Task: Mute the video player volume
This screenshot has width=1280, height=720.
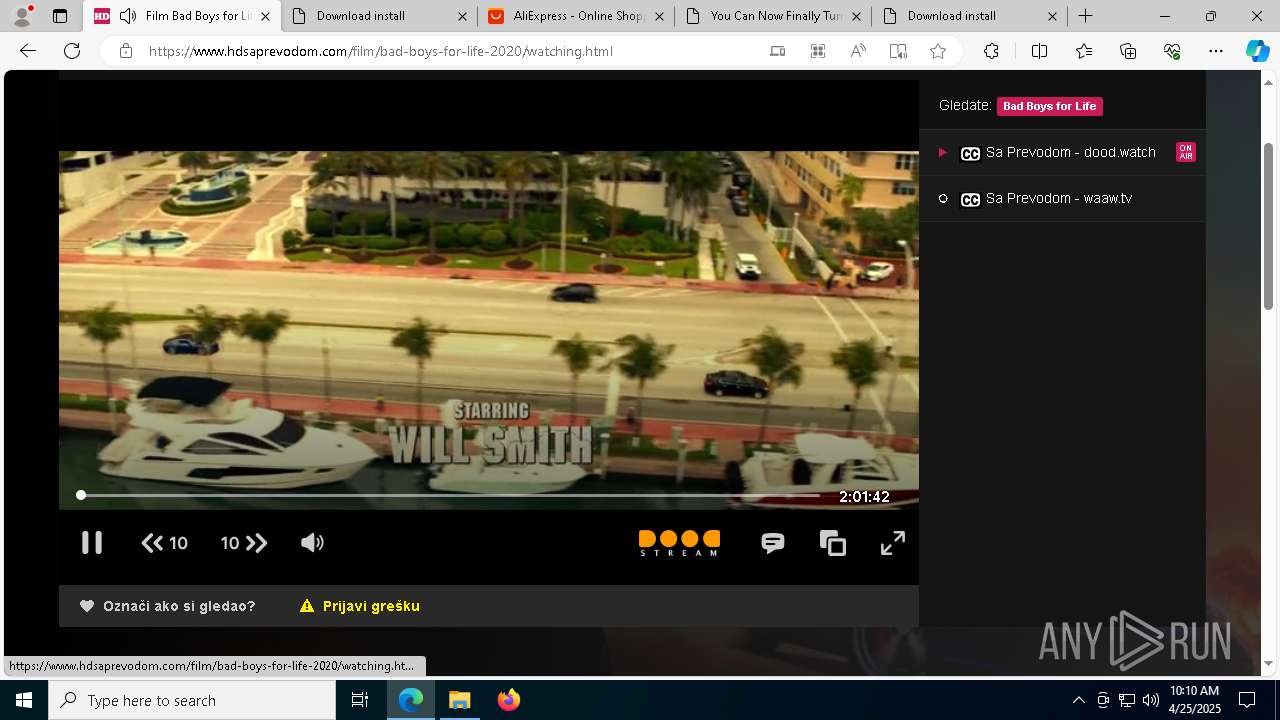Action: pos(312,543)
